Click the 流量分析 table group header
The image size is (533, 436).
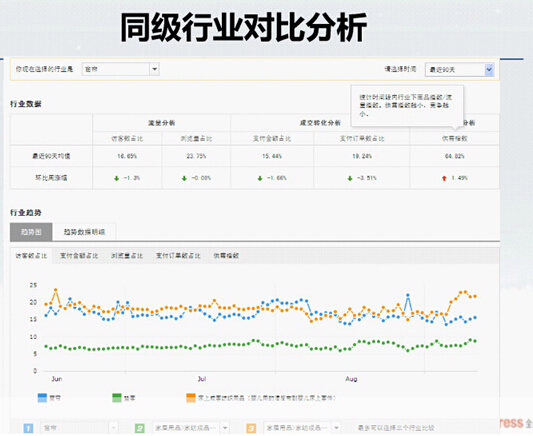click(x=161, y=123)
